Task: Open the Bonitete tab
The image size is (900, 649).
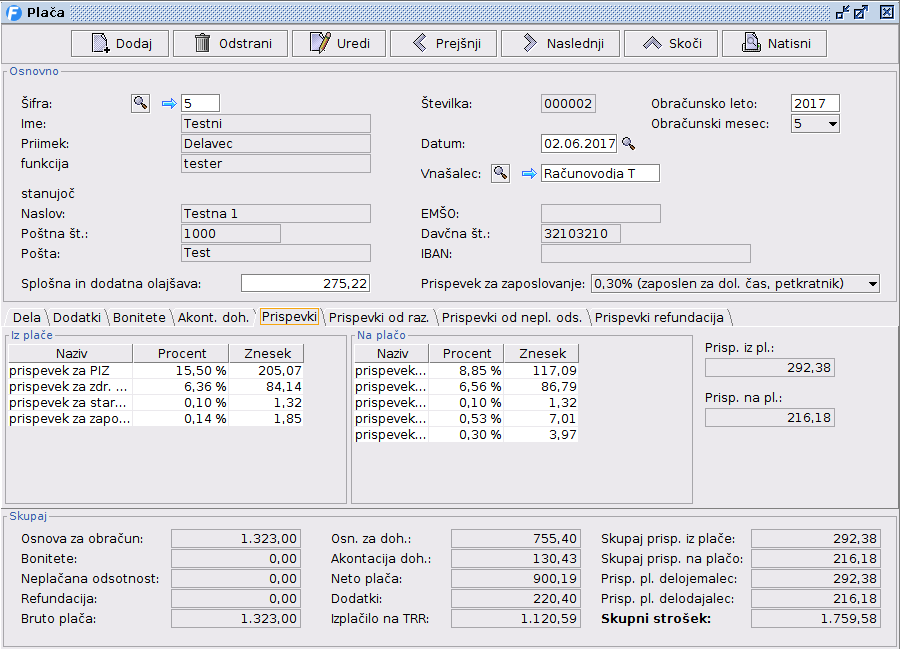Action: pos(139,317)
